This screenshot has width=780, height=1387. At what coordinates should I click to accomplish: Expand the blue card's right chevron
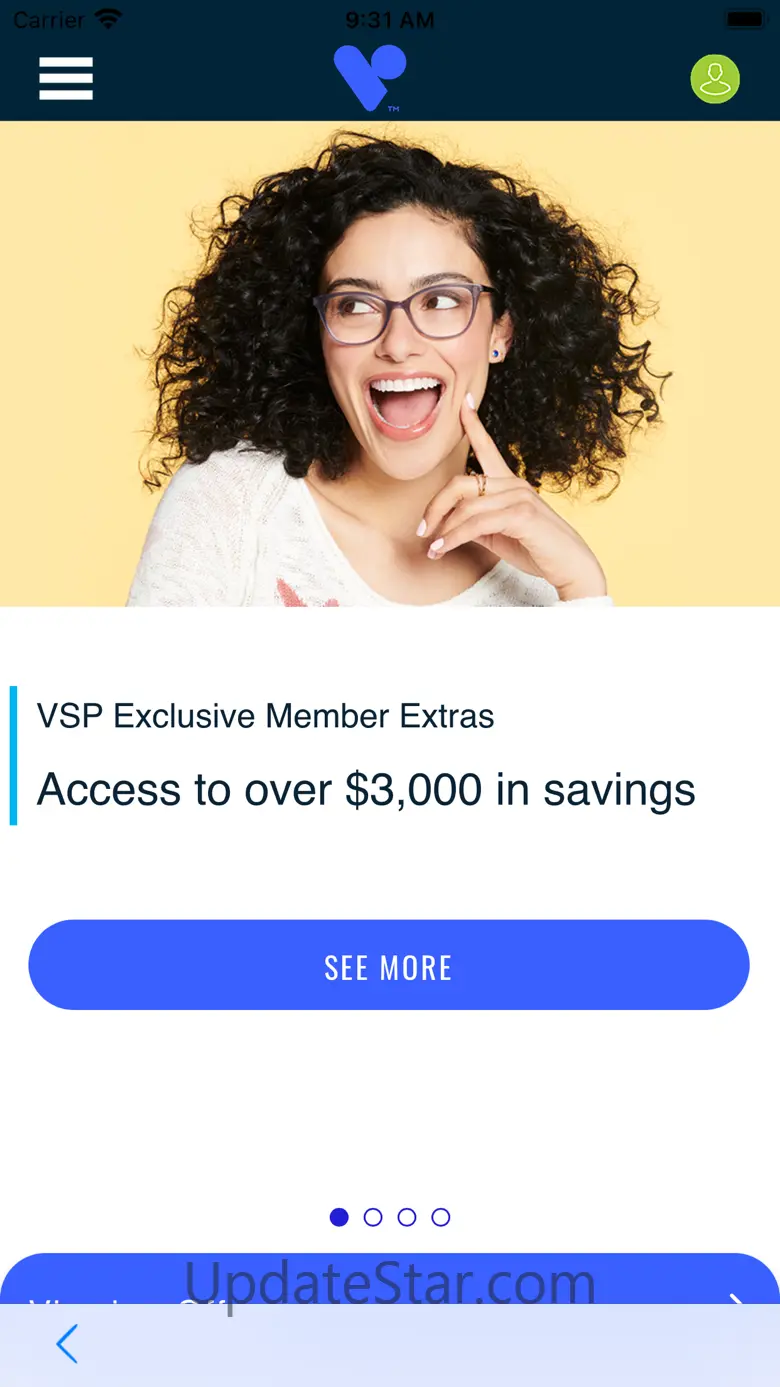tap(737, 1298)
